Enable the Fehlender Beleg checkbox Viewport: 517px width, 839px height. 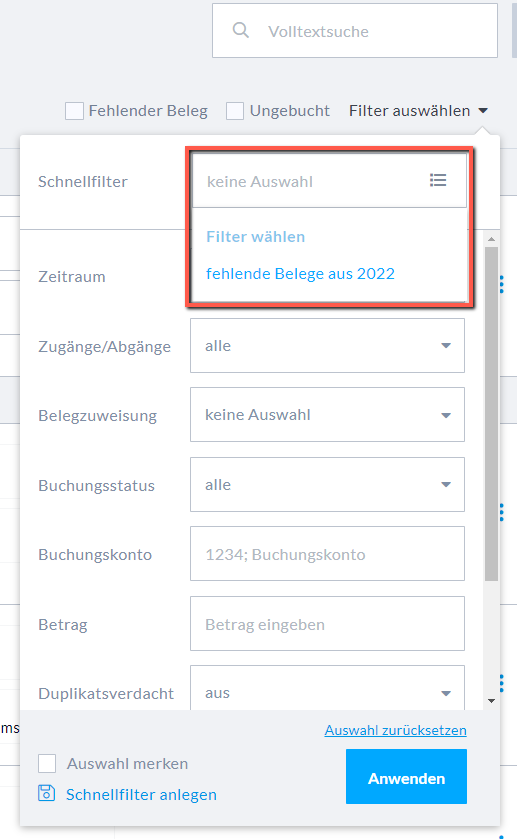(74, 111)
